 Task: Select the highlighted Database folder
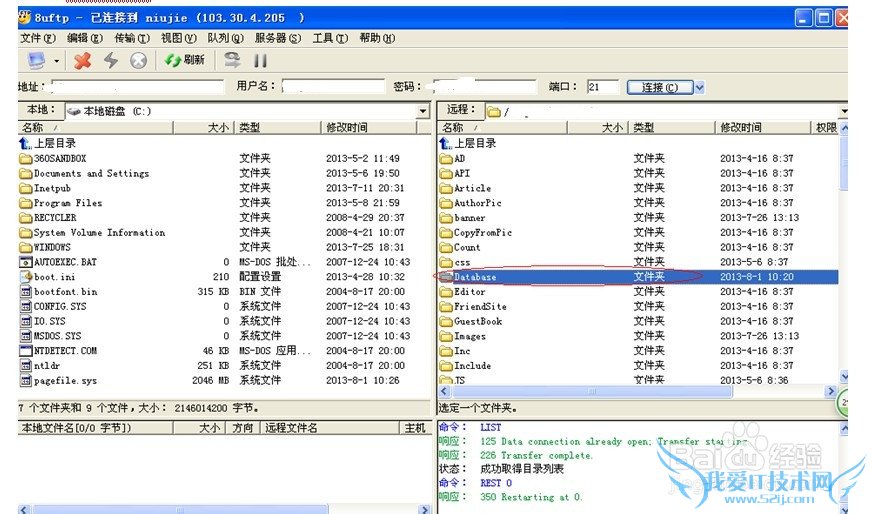[638, 276]
